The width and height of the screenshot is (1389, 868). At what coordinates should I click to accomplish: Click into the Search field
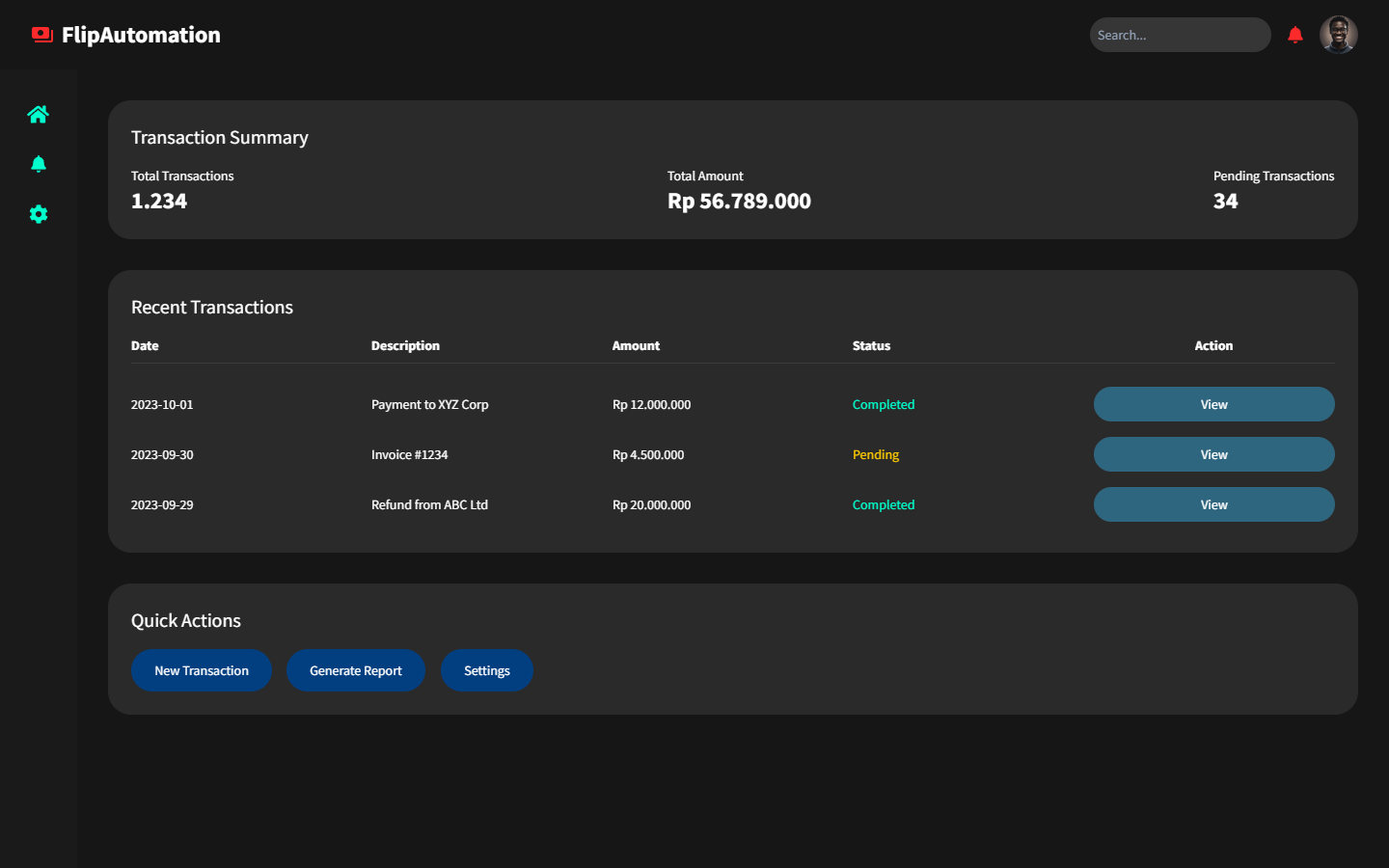click(x=1180, y=34)
